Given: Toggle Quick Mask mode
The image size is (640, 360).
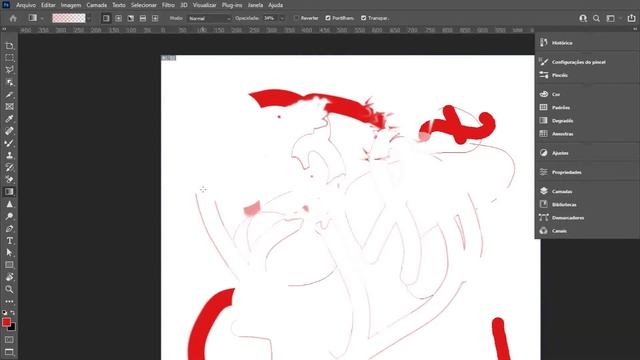Looking at the screenshot, I should [x=9, y=340].
